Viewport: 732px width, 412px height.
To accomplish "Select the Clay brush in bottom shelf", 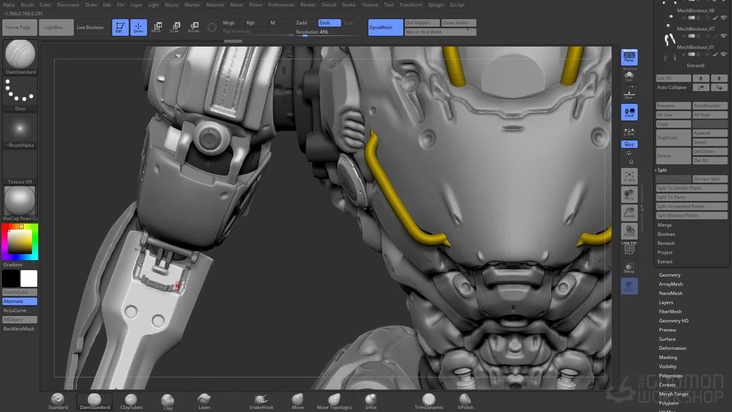I will coord(168,401).
